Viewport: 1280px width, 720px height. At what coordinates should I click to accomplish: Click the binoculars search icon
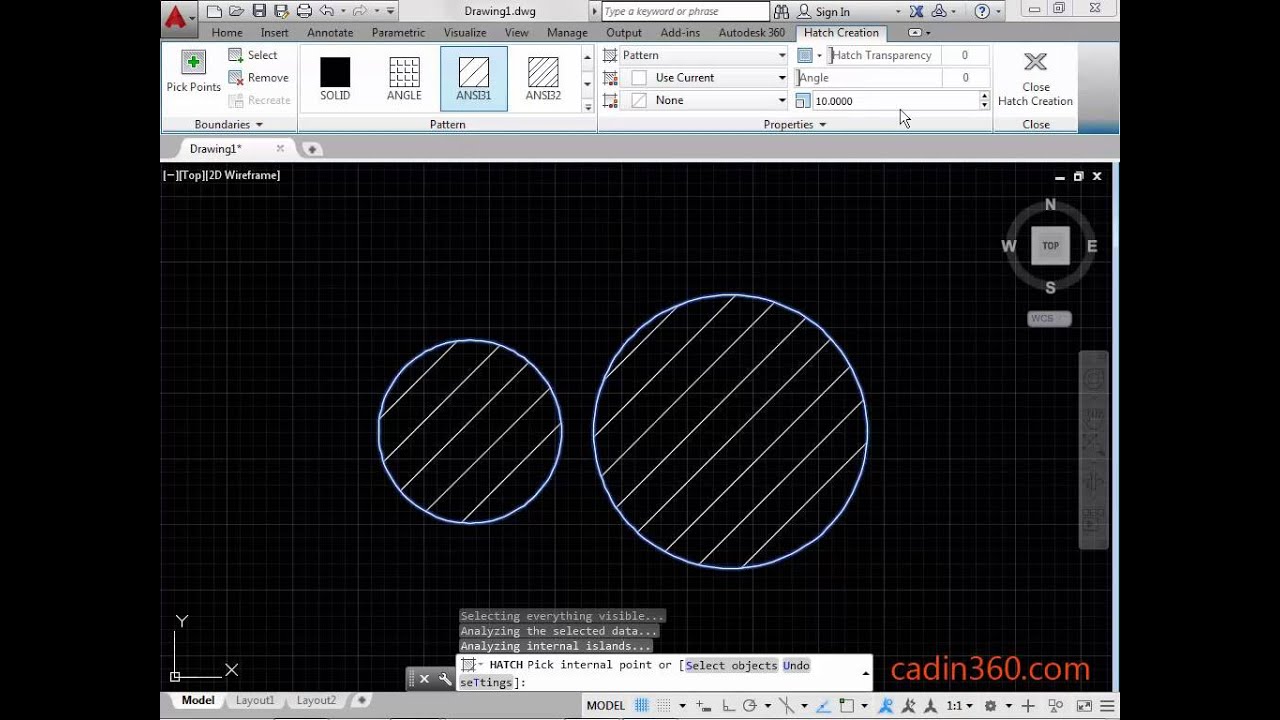781,12
